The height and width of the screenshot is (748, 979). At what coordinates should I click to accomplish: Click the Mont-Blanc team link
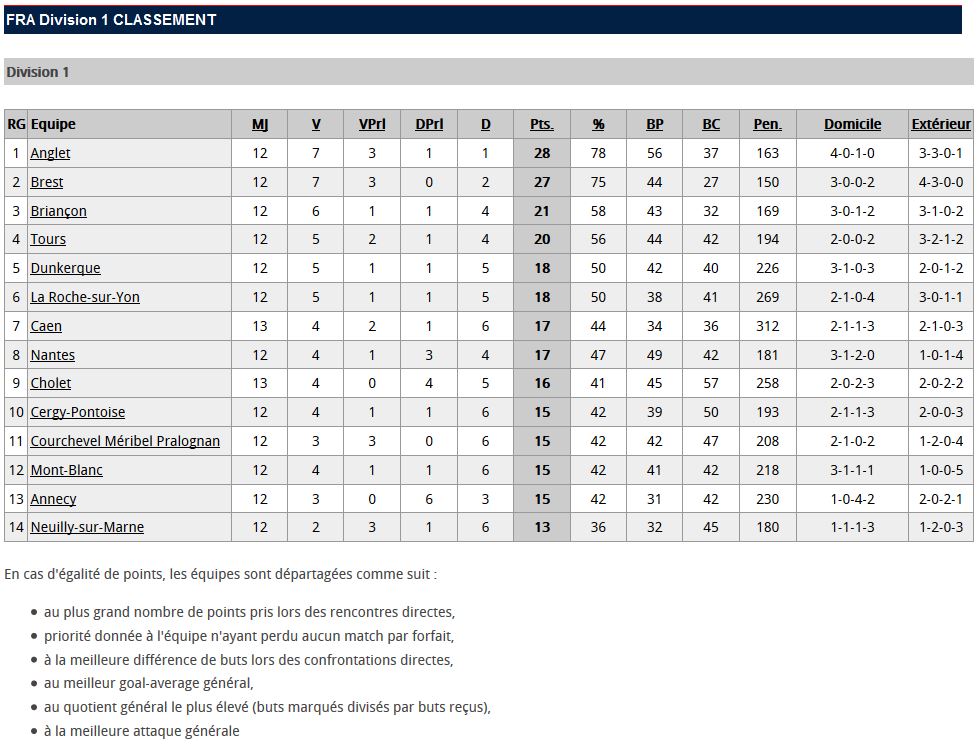(x=66, y=470)
